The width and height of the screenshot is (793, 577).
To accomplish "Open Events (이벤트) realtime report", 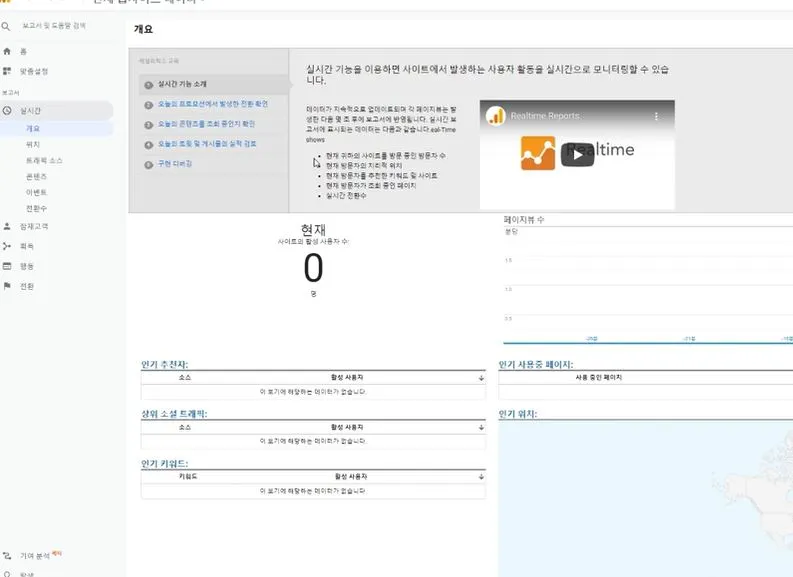I will click(36, 192).
